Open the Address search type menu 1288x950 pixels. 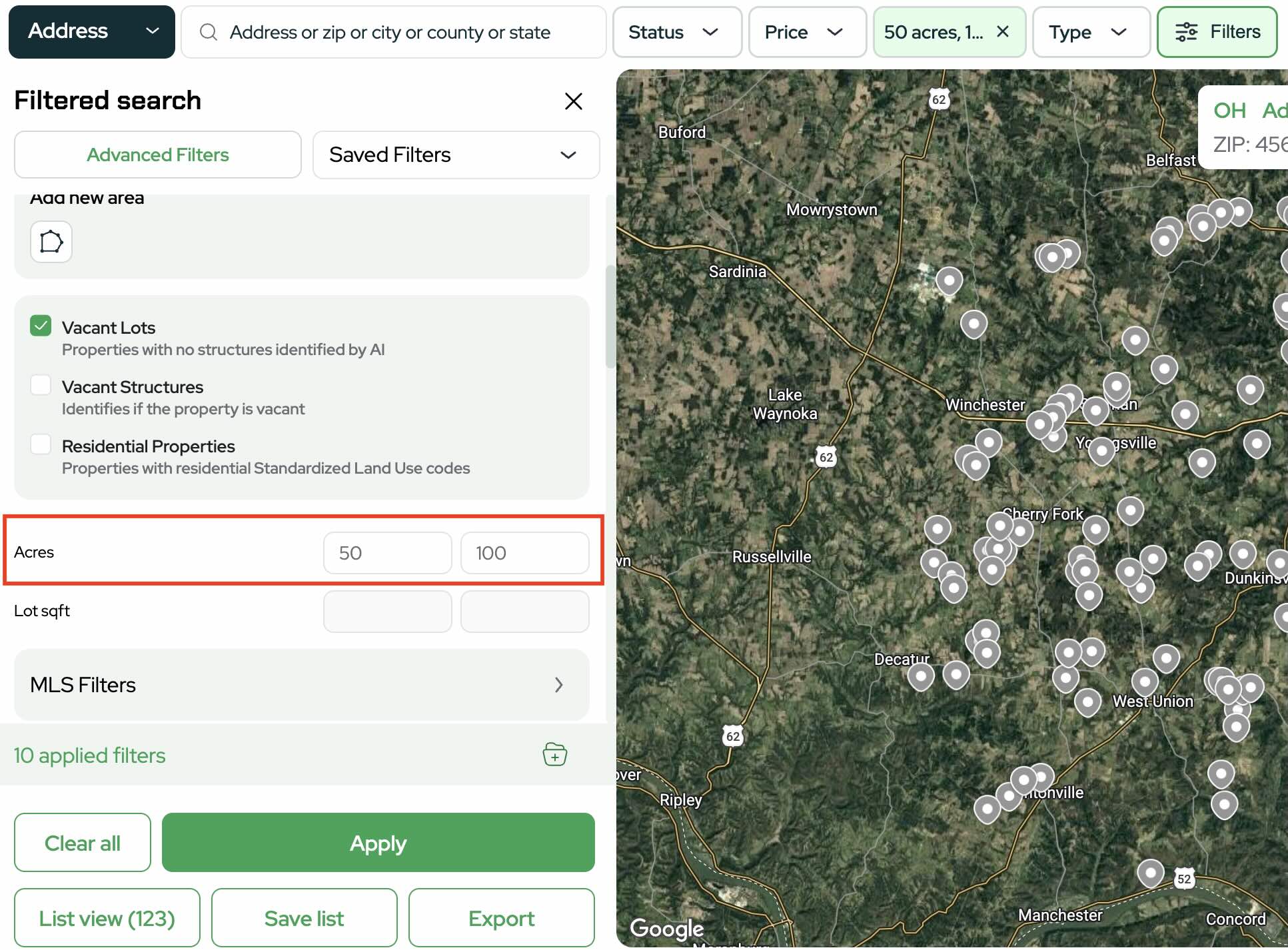tap(91, 31)
